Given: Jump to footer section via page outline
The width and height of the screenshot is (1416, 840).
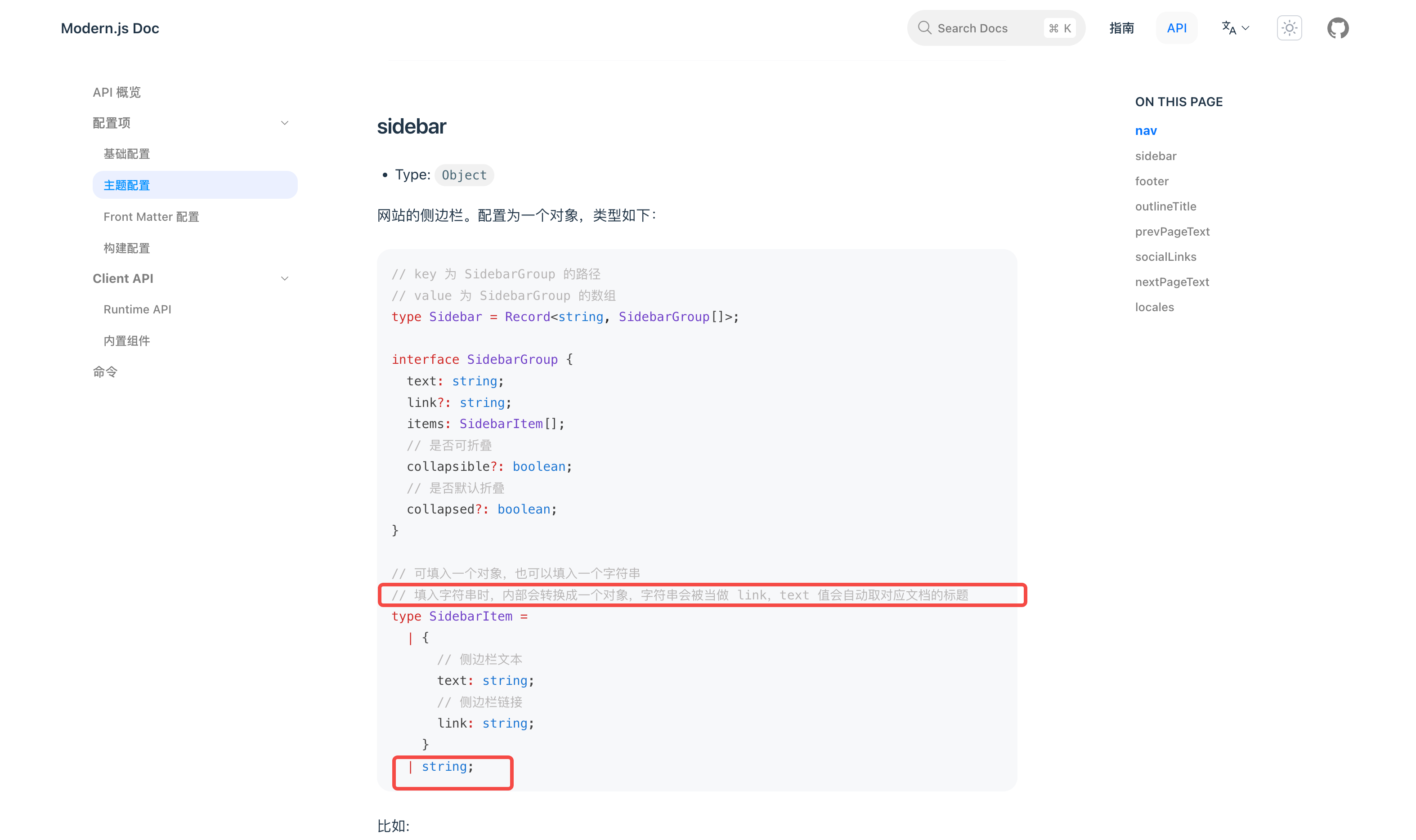Looking at the screenshot, I should (x=1152, y=181).
